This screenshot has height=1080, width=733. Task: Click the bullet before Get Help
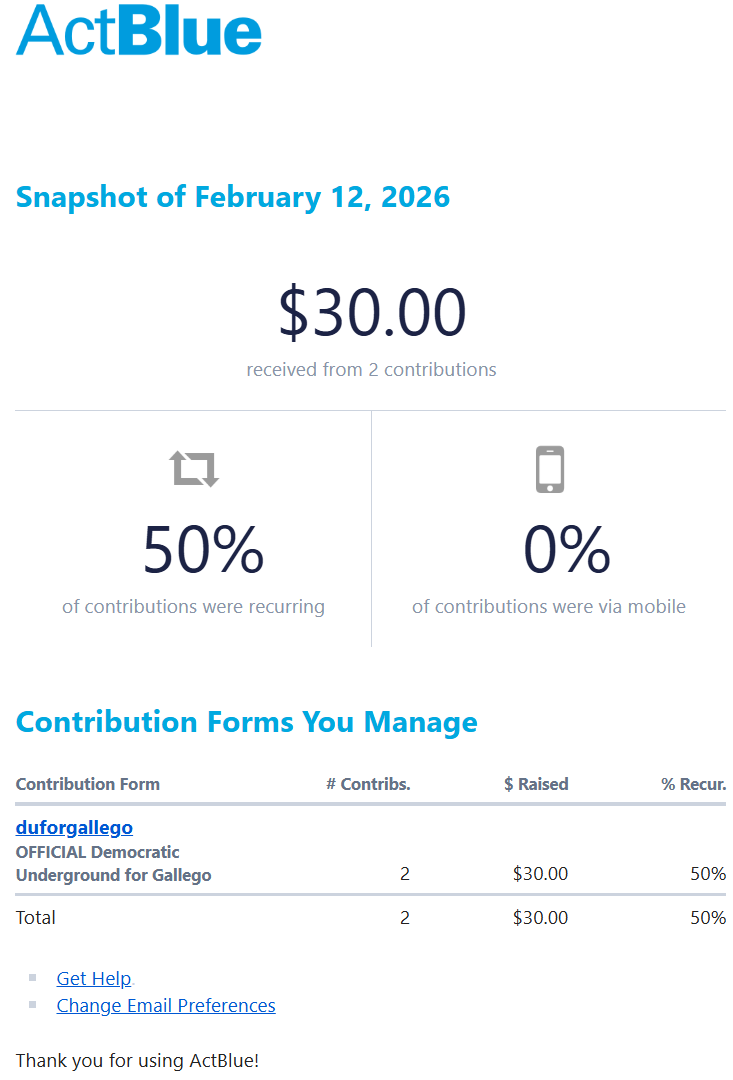point(33,977)
